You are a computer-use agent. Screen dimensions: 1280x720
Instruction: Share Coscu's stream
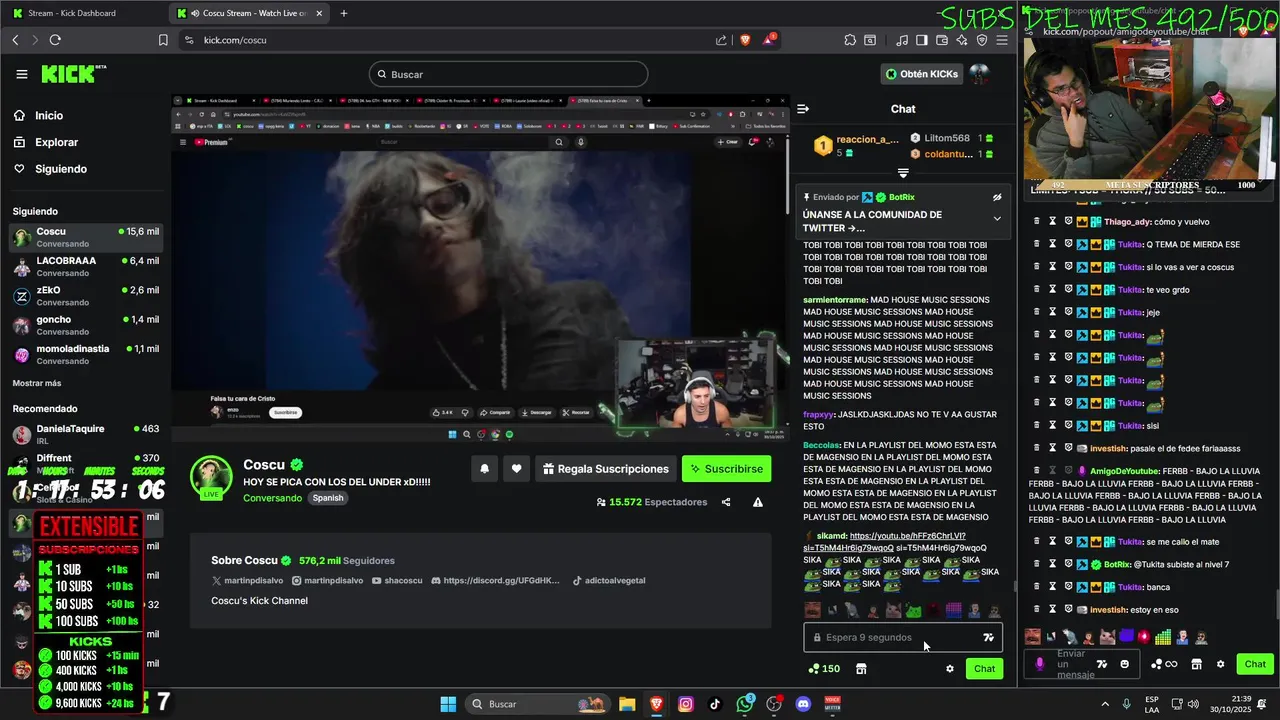point(726,502)
